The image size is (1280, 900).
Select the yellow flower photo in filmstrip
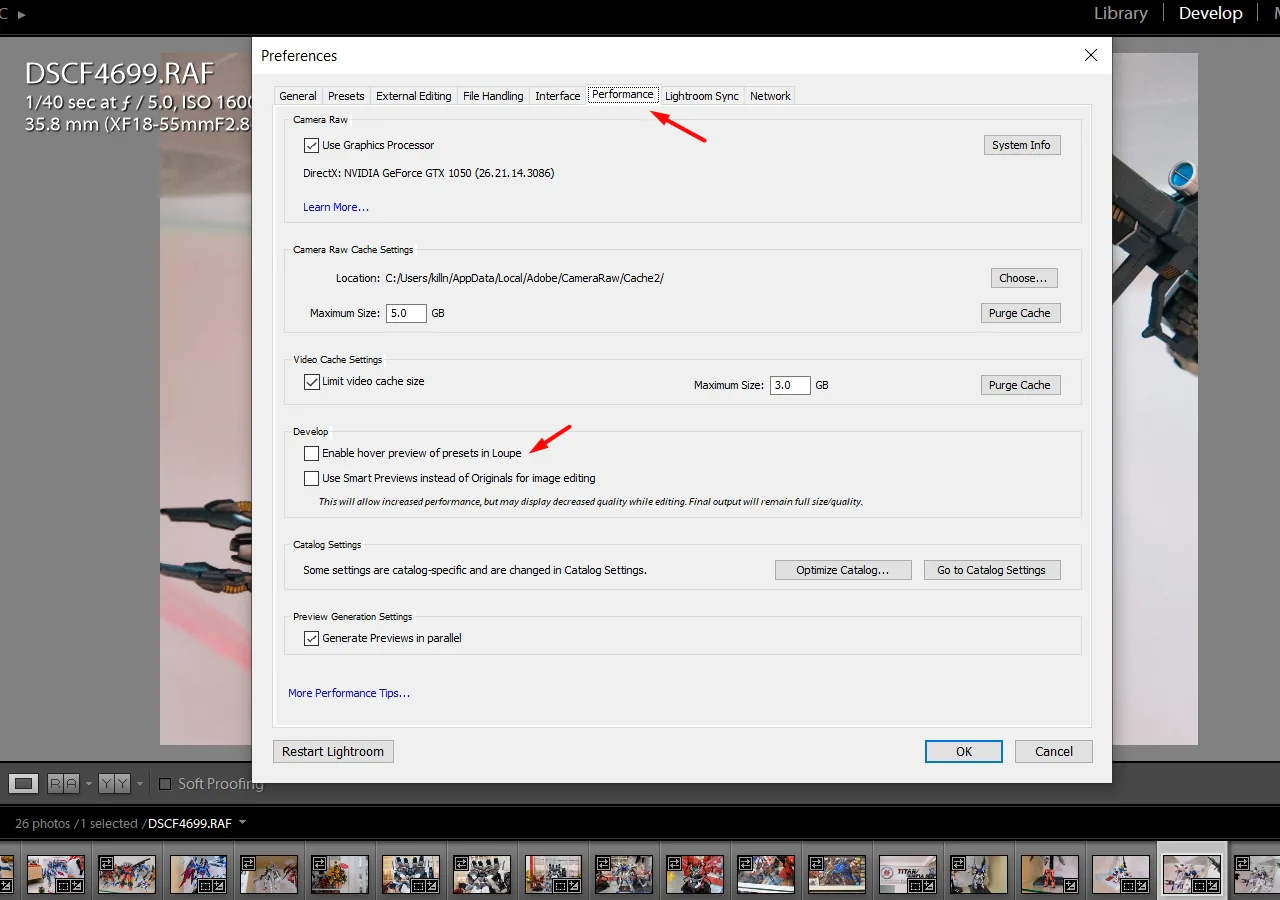(340, 874)
